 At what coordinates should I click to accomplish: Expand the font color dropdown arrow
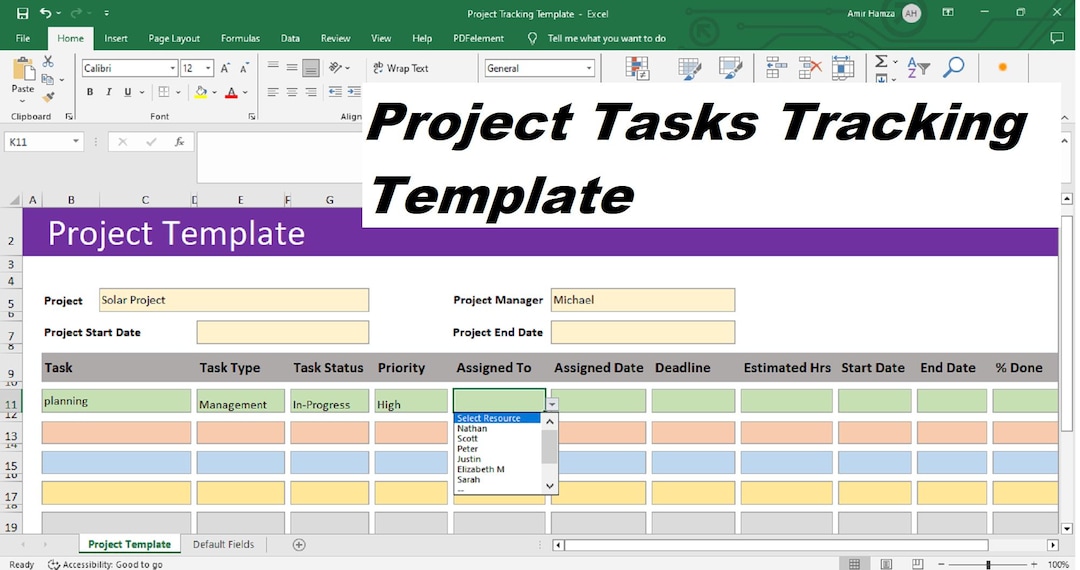245,92
